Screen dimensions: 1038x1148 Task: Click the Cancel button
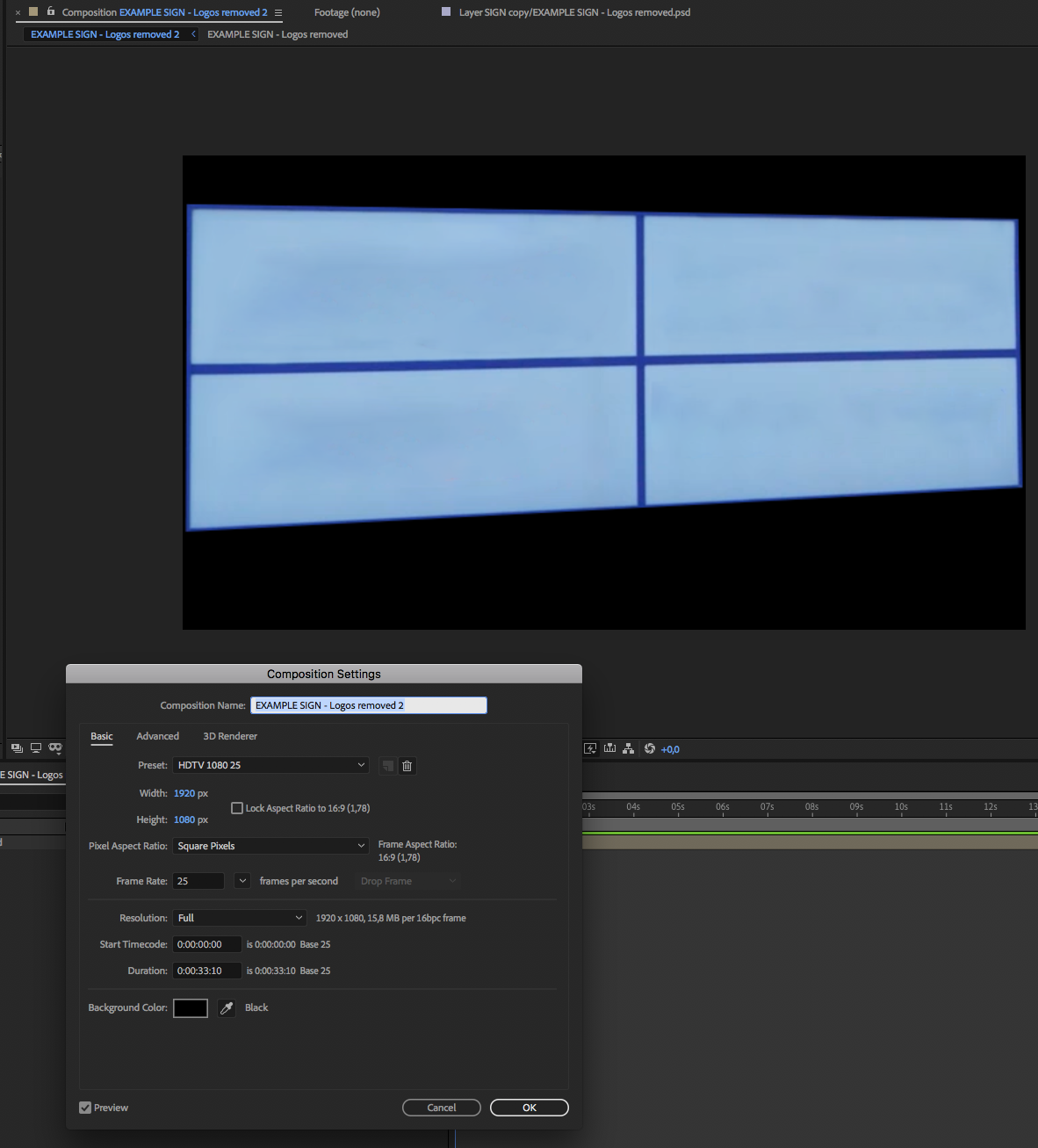tap(442, 1108)
